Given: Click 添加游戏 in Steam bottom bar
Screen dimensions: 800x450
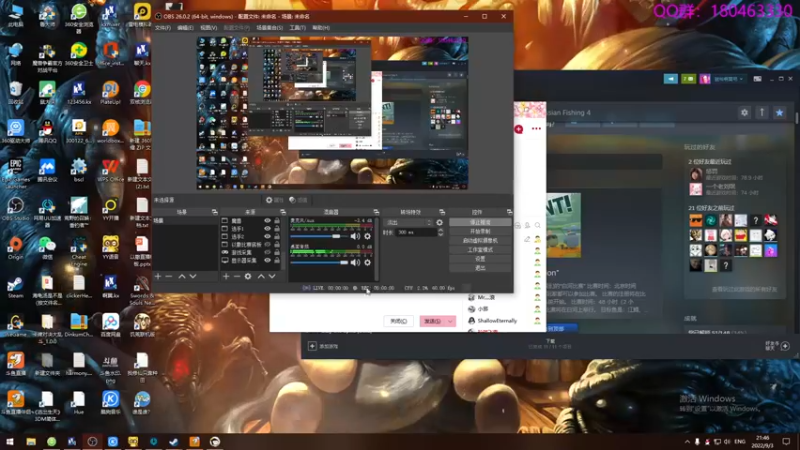Looking at the screenshot, I should [x=323, y=346].
